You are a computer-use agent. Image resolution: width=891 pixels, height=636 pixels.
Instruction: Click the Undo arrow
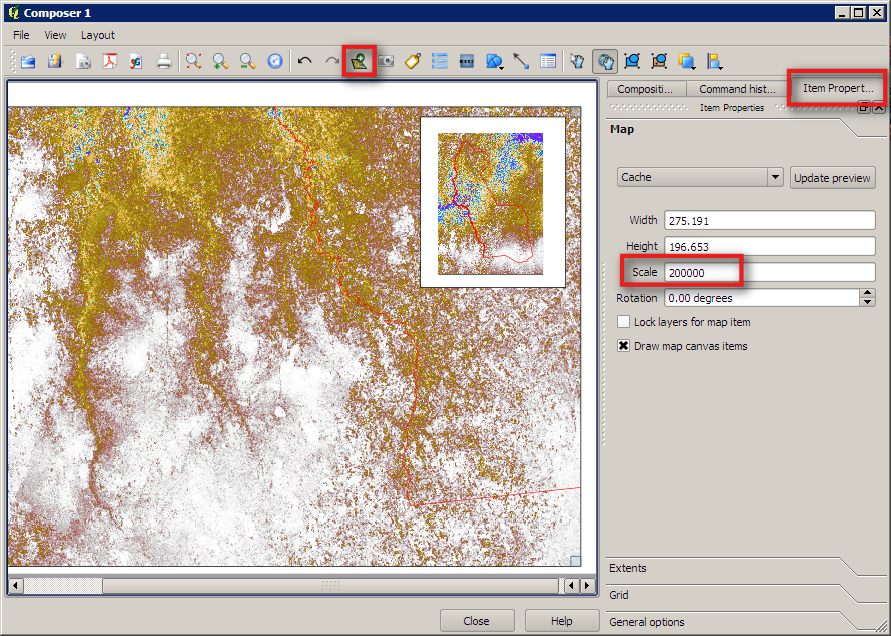pos(305,60)
